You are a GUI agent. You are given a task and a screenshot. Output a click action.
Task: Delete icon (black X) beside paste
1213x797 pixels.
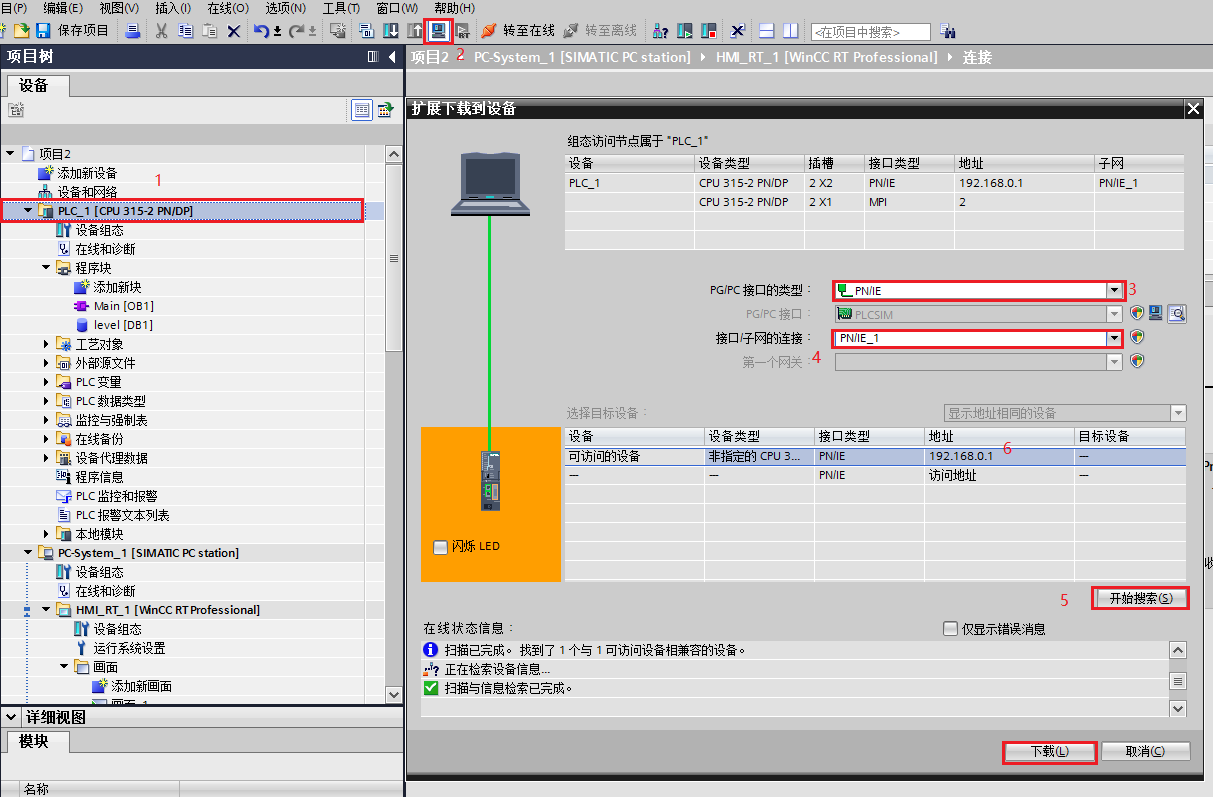pos(234,31)
